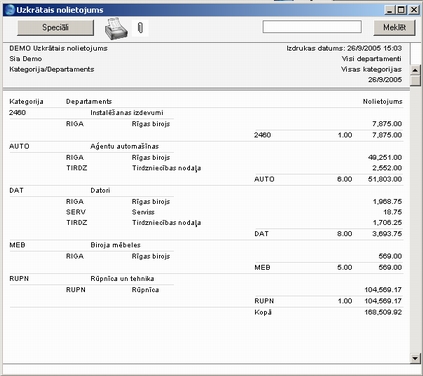
Task: Click the Sia Demo company name
Action: point(25,59)
